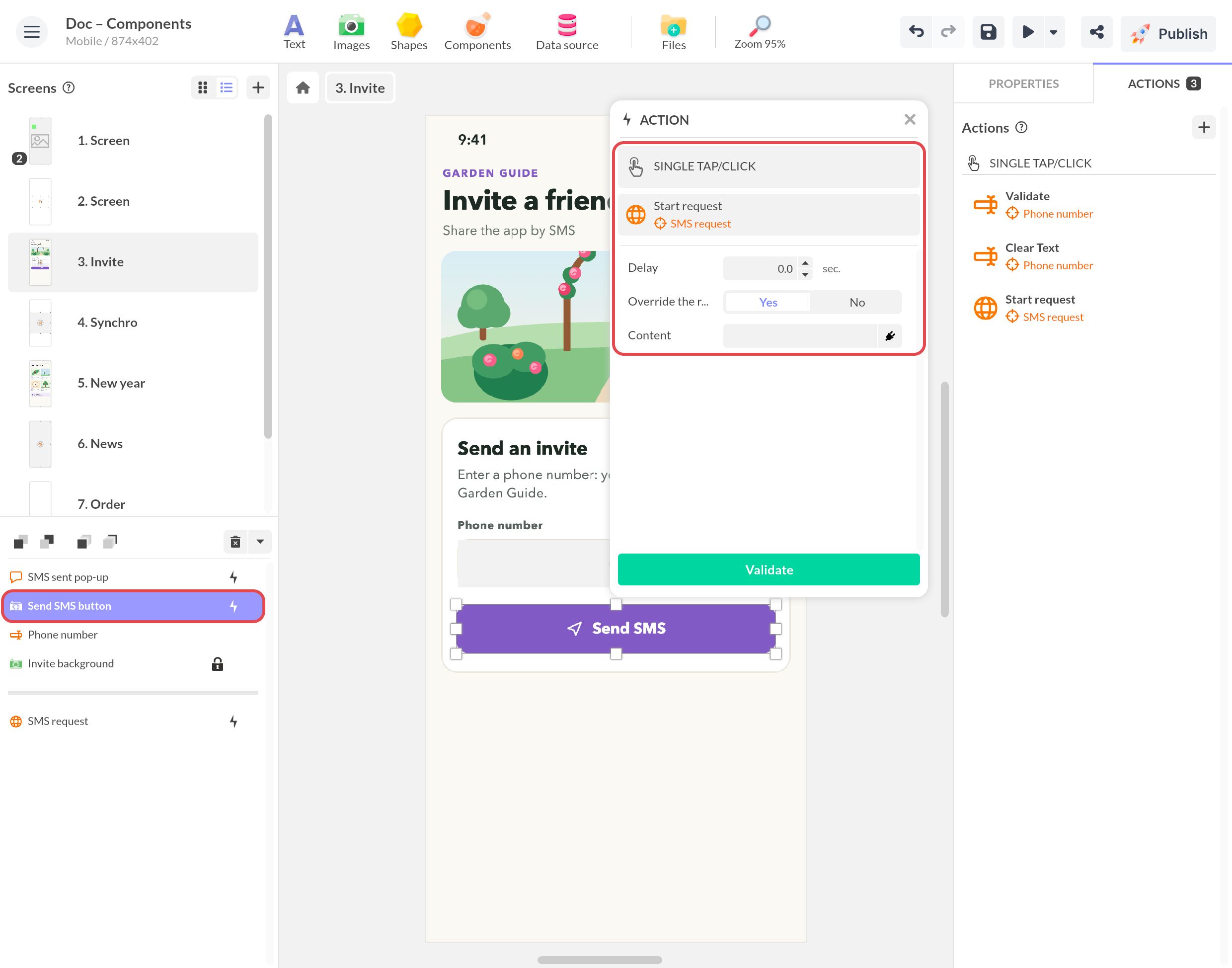Unlock the Invite background layer
The image size is (1232, 968).
click(218, 664)
